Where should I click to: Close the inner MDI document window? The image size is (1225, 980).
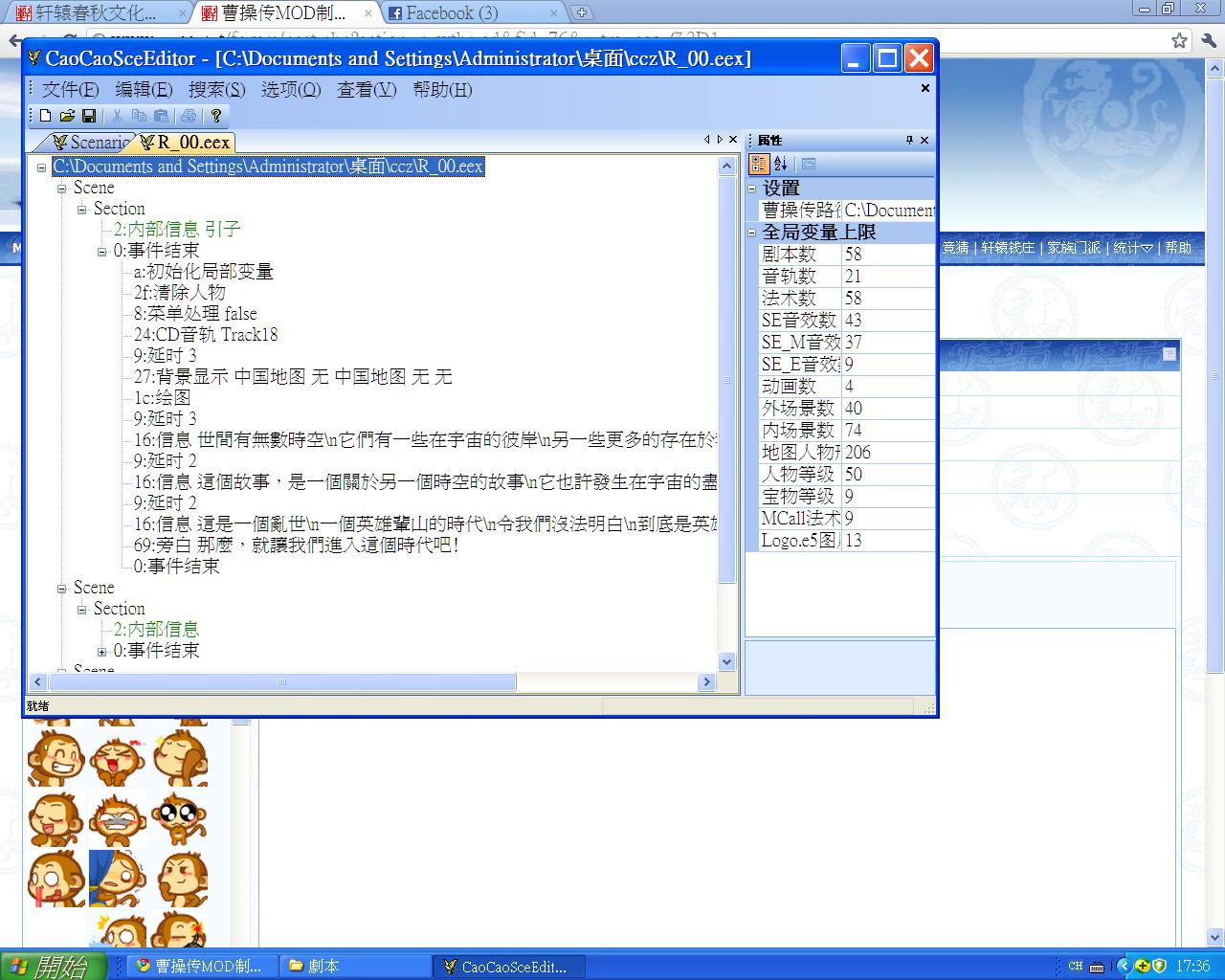tap(925, 88)
